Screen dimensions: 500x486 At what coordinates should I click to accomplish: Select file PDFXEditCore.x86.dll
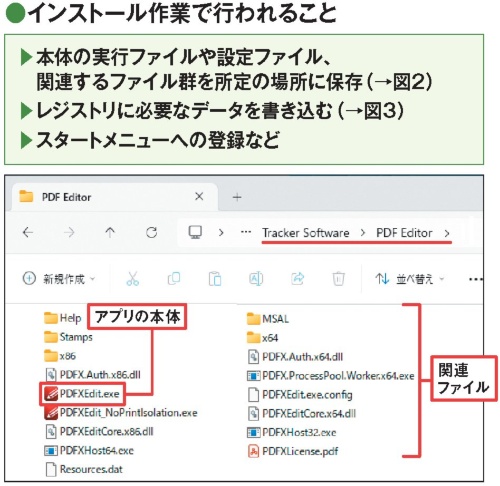click(99, 432)
